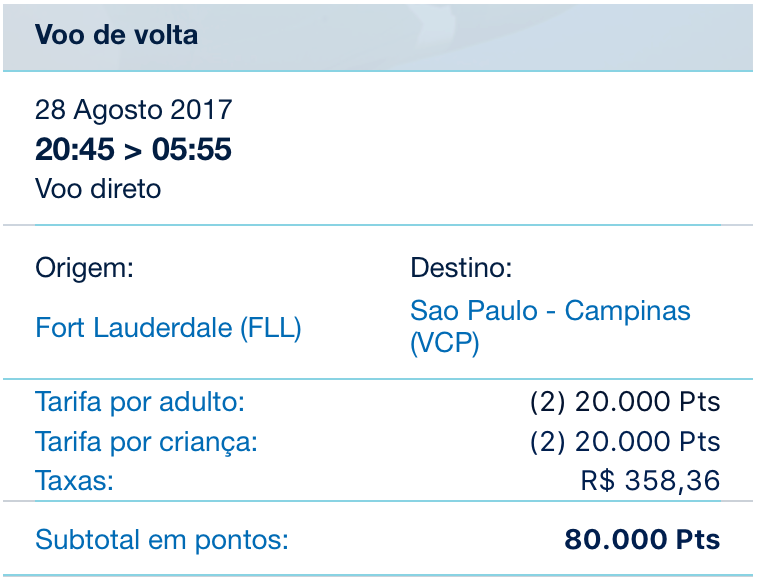Screen dimensions: 759x584
Task: Click the child fare points value
Action: point(624,442)
